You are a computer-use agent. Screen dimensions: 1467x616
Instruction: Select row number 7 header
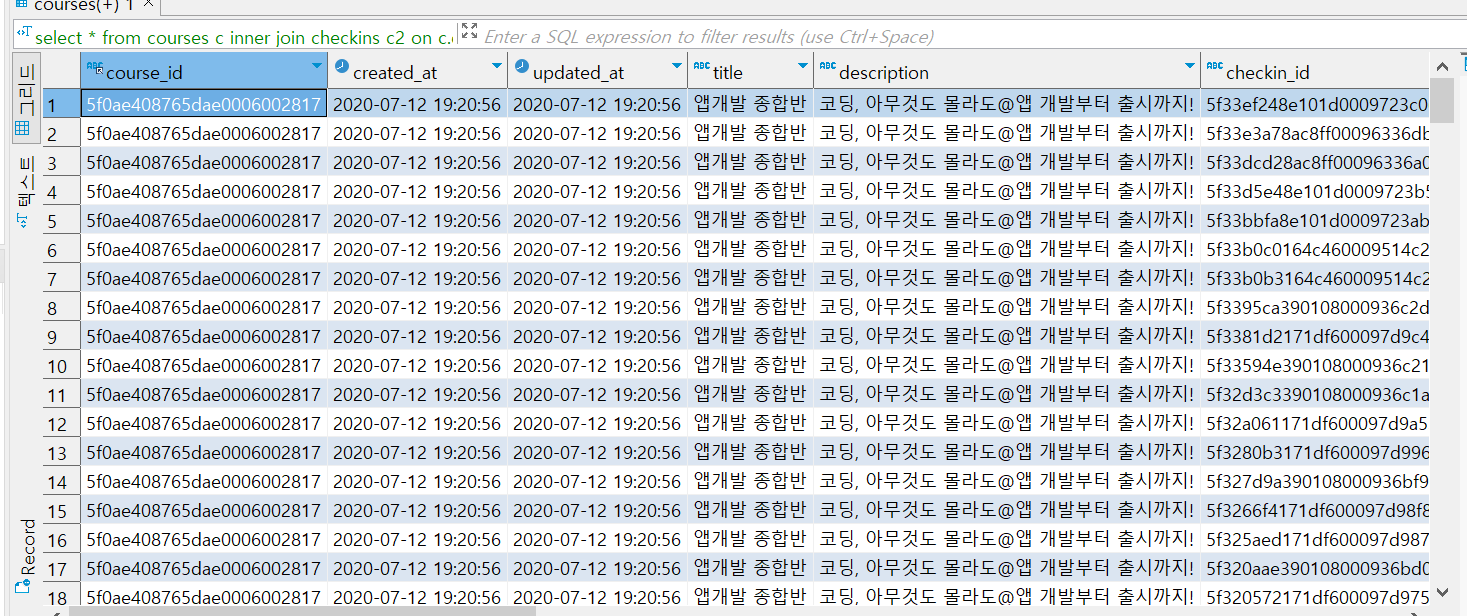click(x=61, y=278)
